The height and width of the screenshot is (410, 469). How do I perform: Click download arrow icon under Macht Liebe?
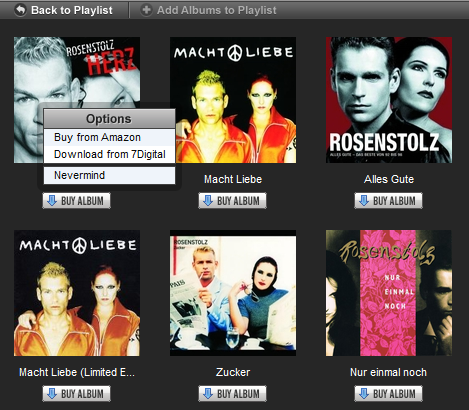(208, 201)
